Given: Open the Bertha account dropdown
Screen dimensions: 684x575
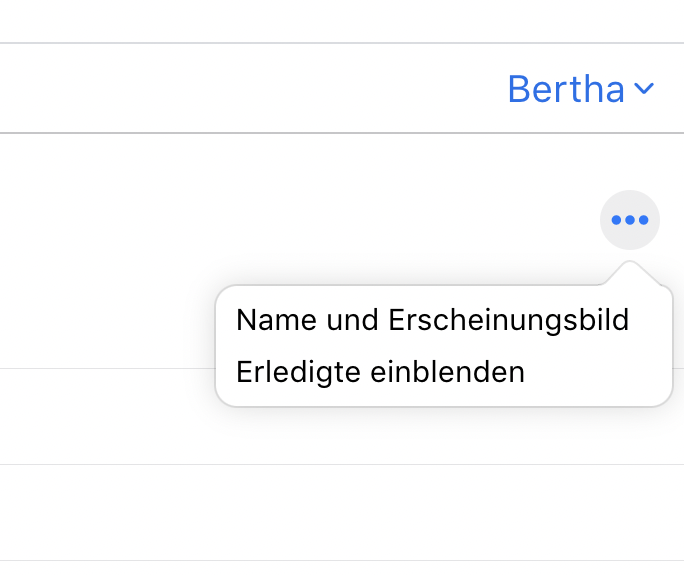Looking at the screenshot, I should click(580, 89).
